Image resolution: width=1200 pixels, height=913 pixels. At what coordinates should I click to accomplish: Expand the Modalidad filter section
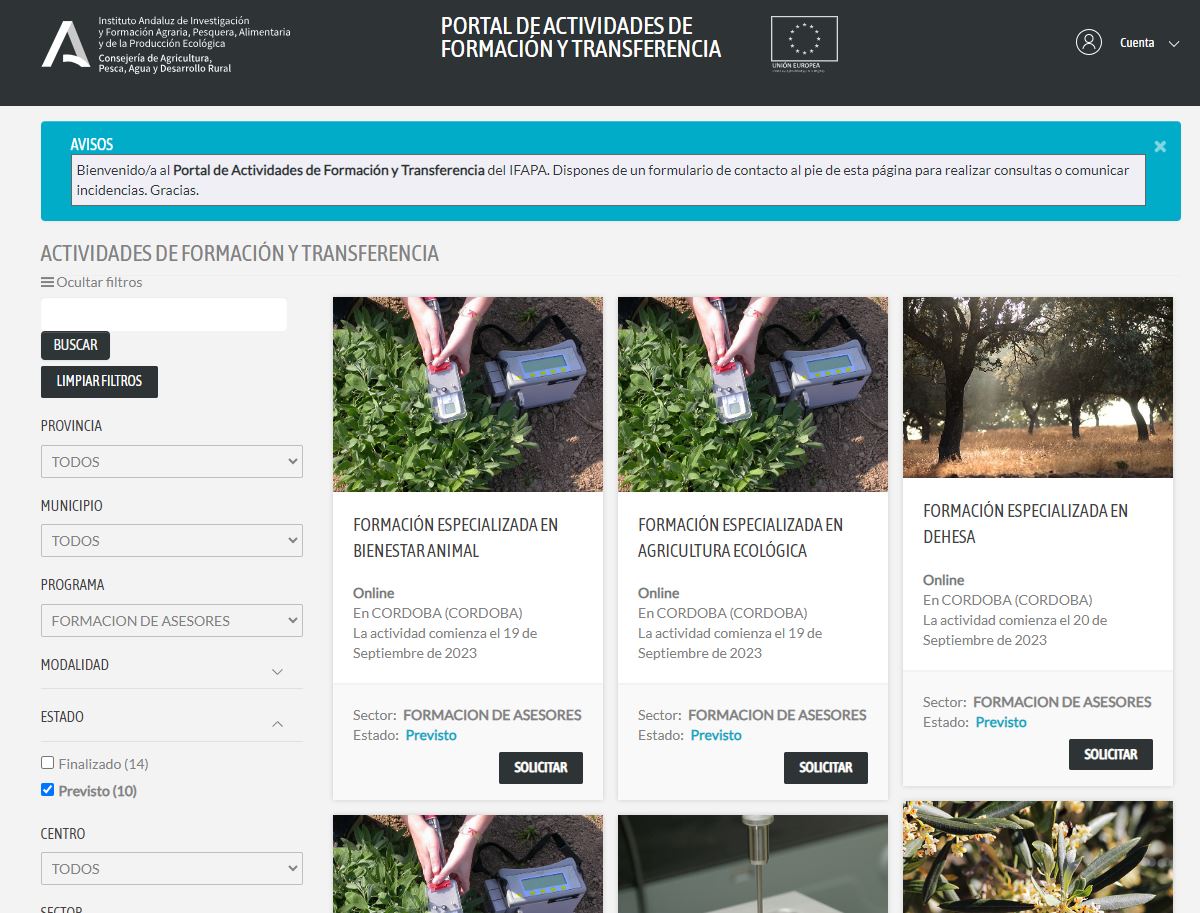pos(172,667)
